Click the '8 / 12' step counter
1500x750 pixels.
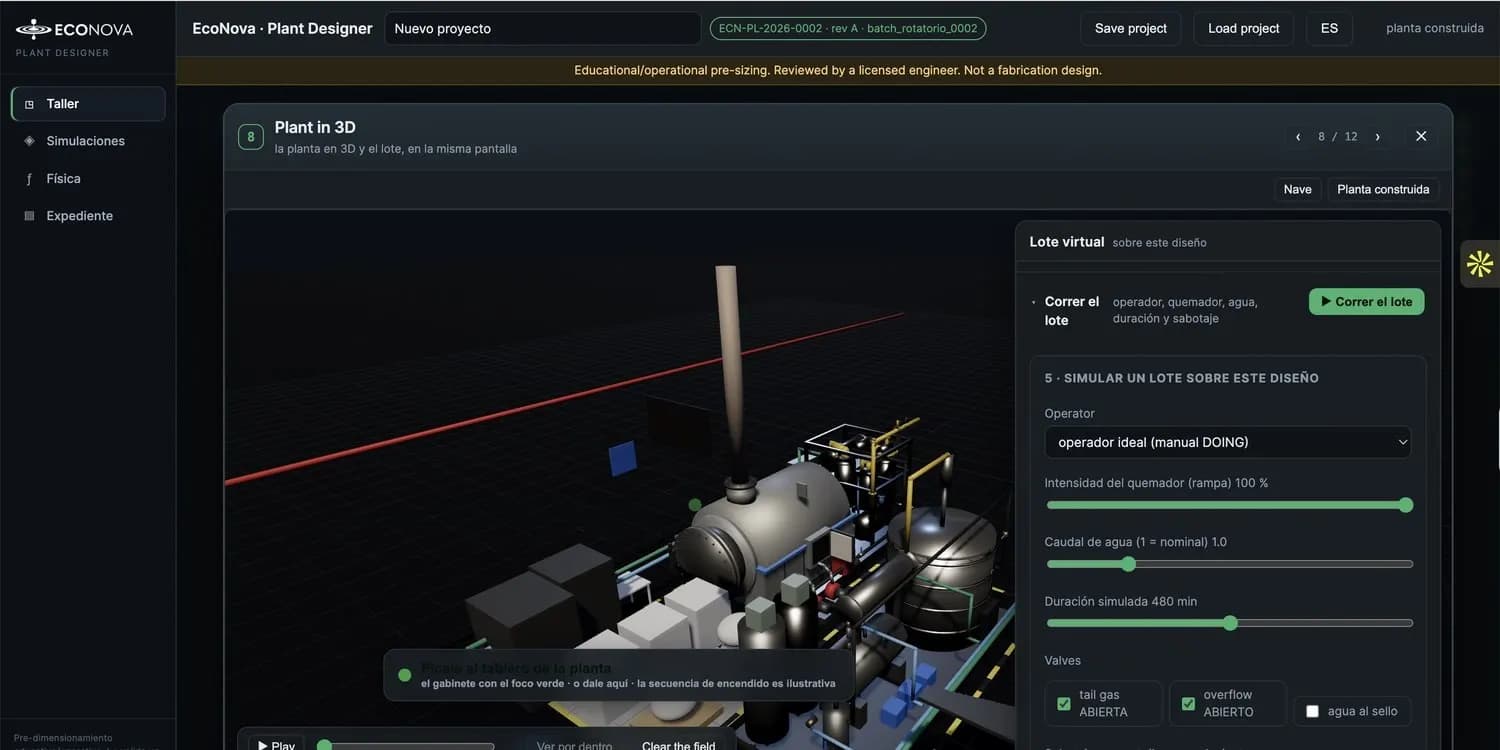pos(1337,137)
